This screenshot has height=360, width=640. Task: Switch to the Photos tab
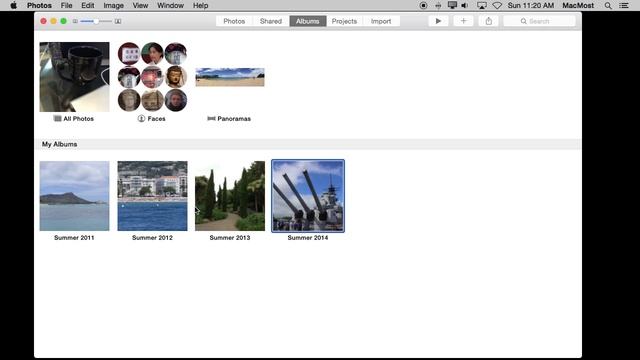pos(234,21)
